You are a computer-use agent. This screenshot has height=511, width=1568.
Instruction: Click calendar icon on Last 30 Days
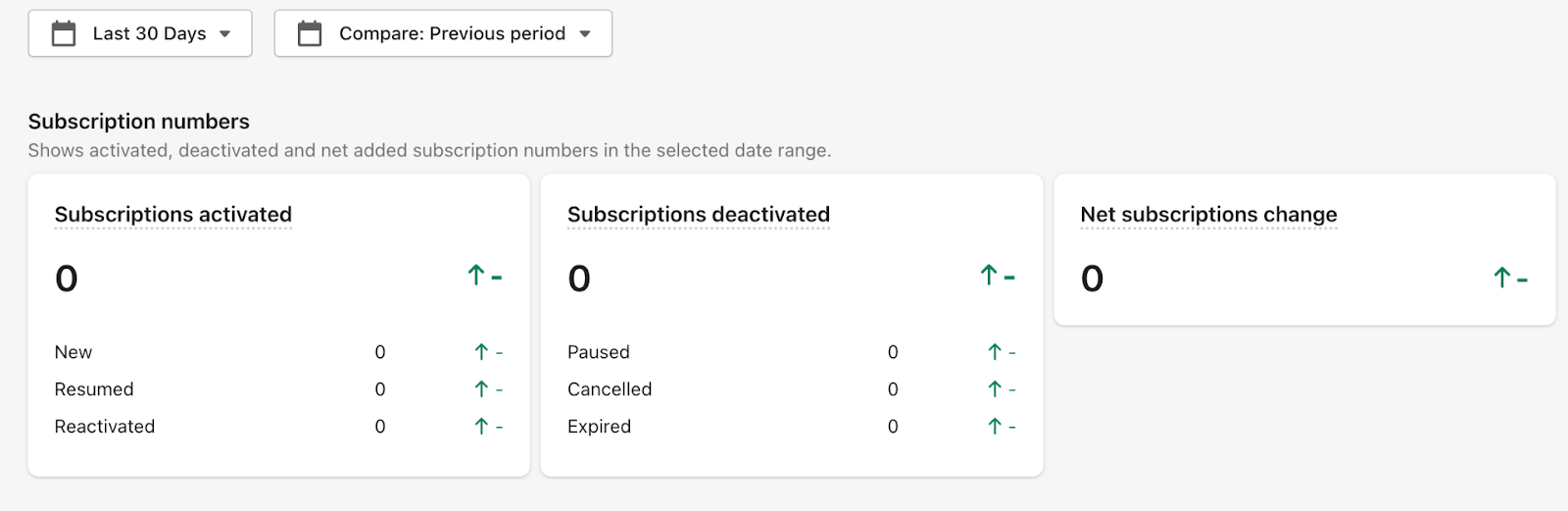64,34
